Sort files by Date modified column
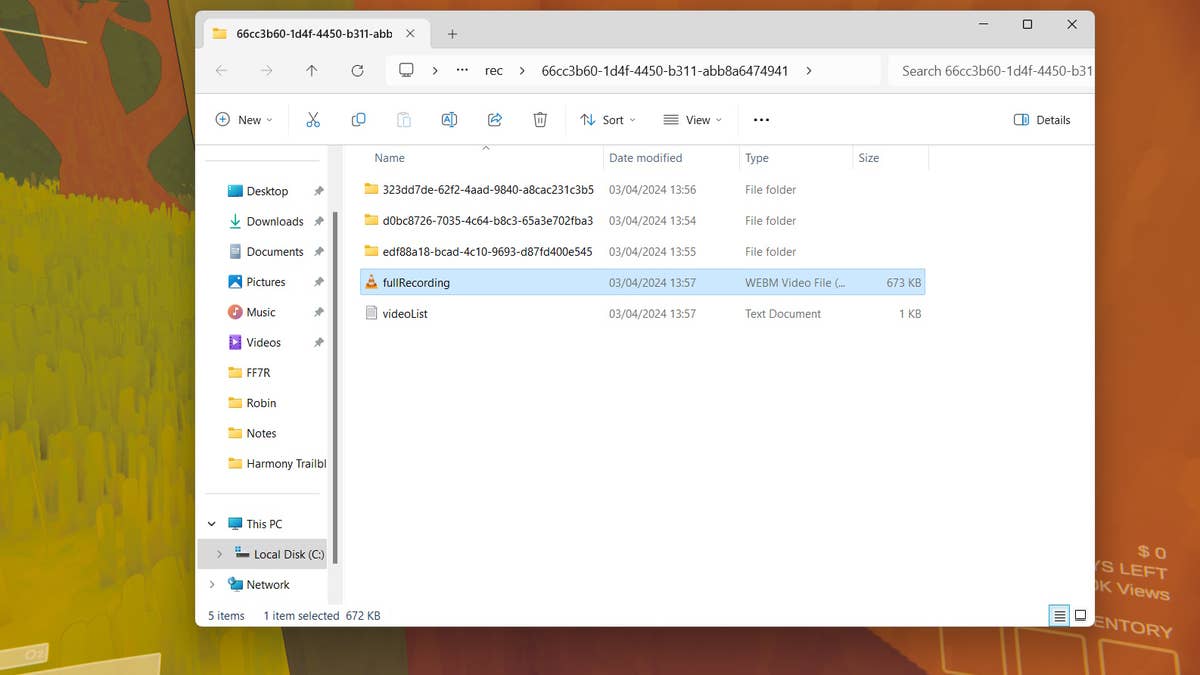The width and height of the screenshot is (1200, 675). pos(645,158)
